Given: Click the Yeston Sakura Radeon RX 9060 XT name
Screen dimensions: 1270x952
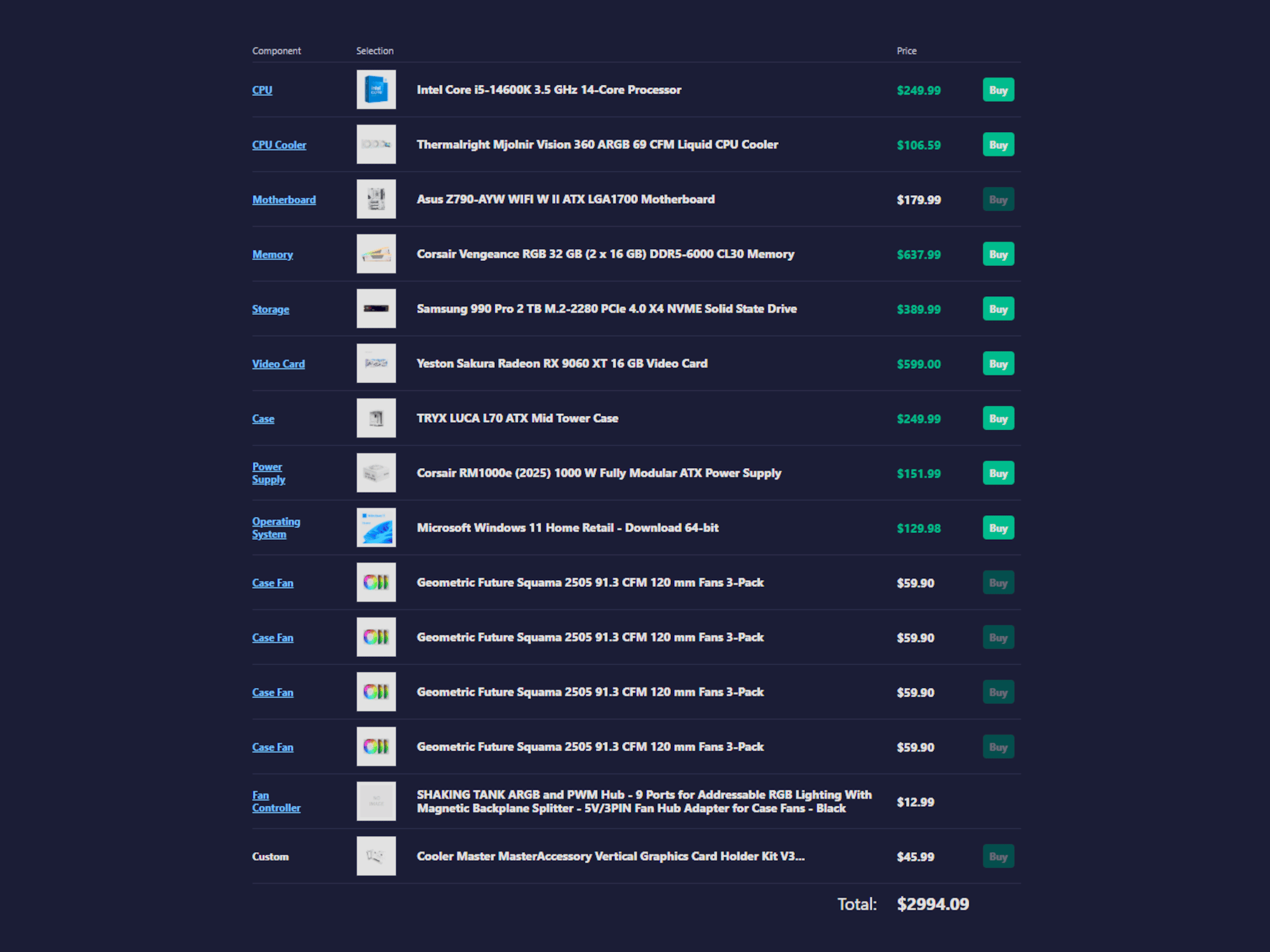Looking at the screenshot, I should 562,364.
